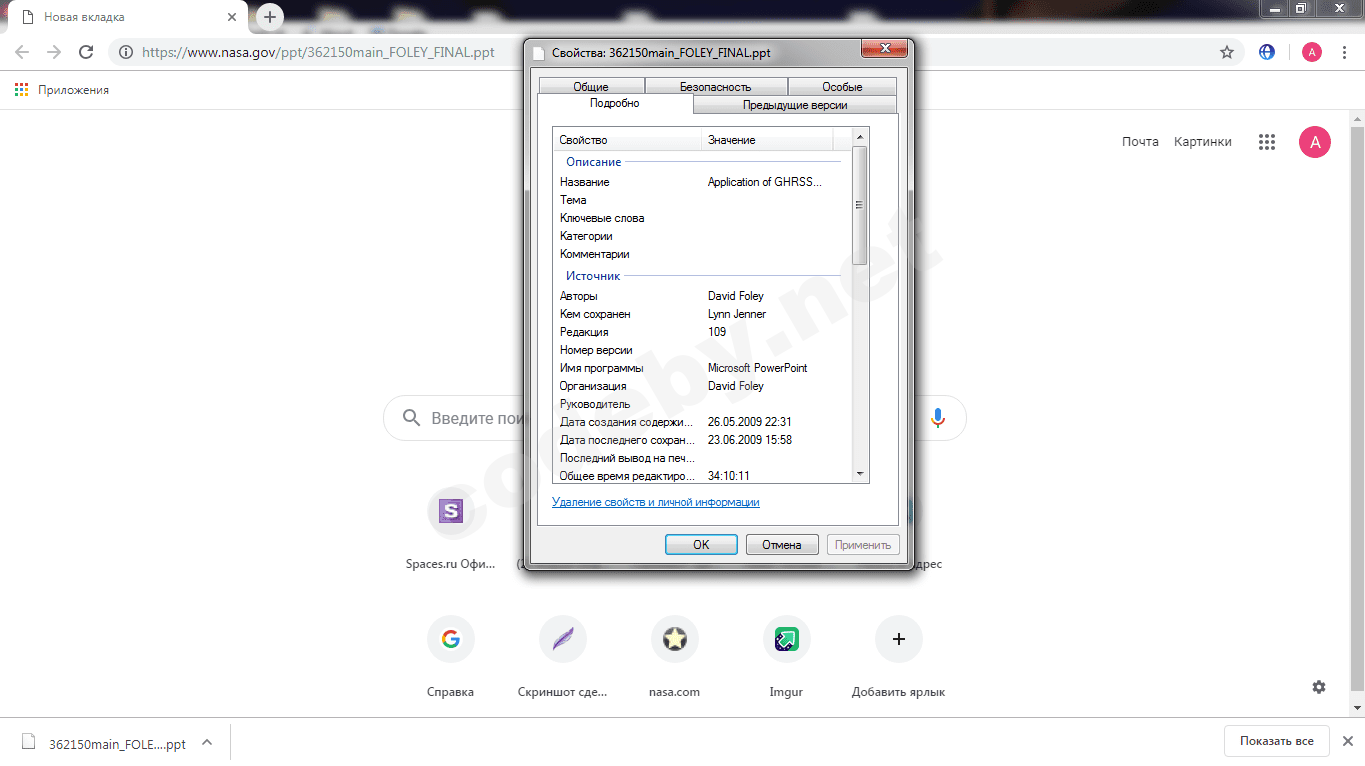
Task: Switch to the Общие tab
Action: click(591, 87)
